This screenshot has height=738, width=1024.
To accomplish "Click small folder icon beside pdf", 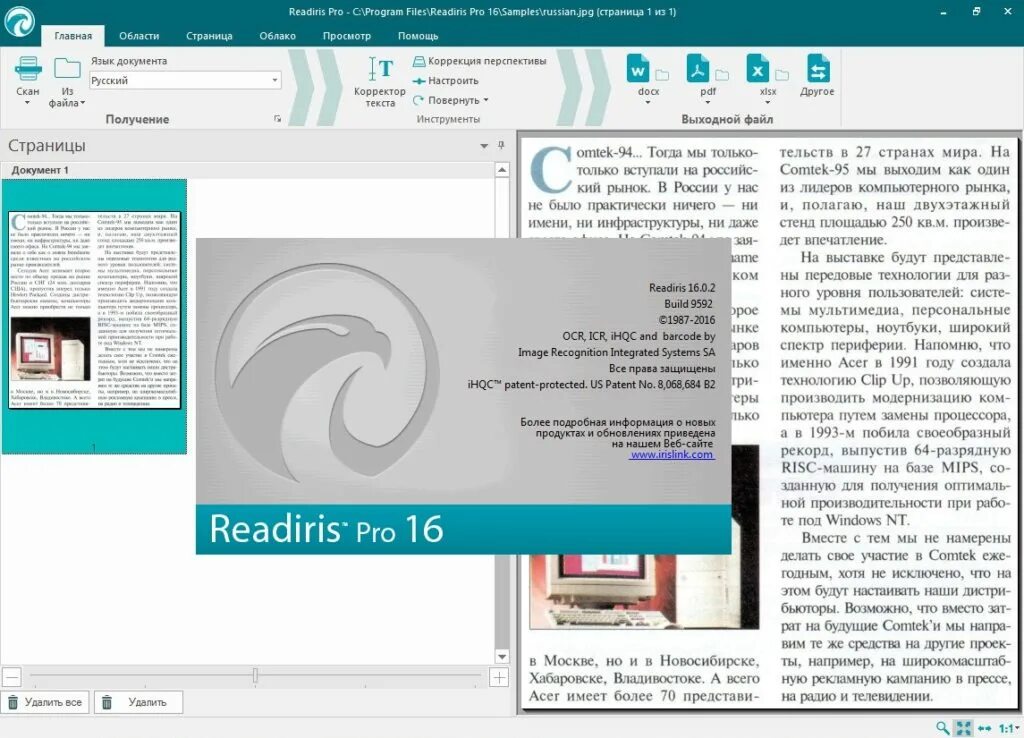I will pos(722,75).
